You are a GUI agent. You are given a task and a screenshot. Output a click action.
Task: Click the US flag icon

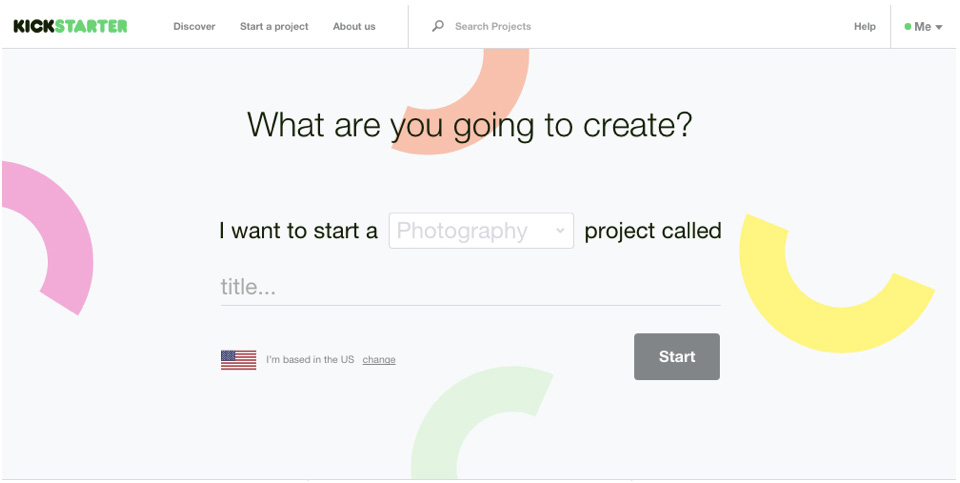click(238, 360)
